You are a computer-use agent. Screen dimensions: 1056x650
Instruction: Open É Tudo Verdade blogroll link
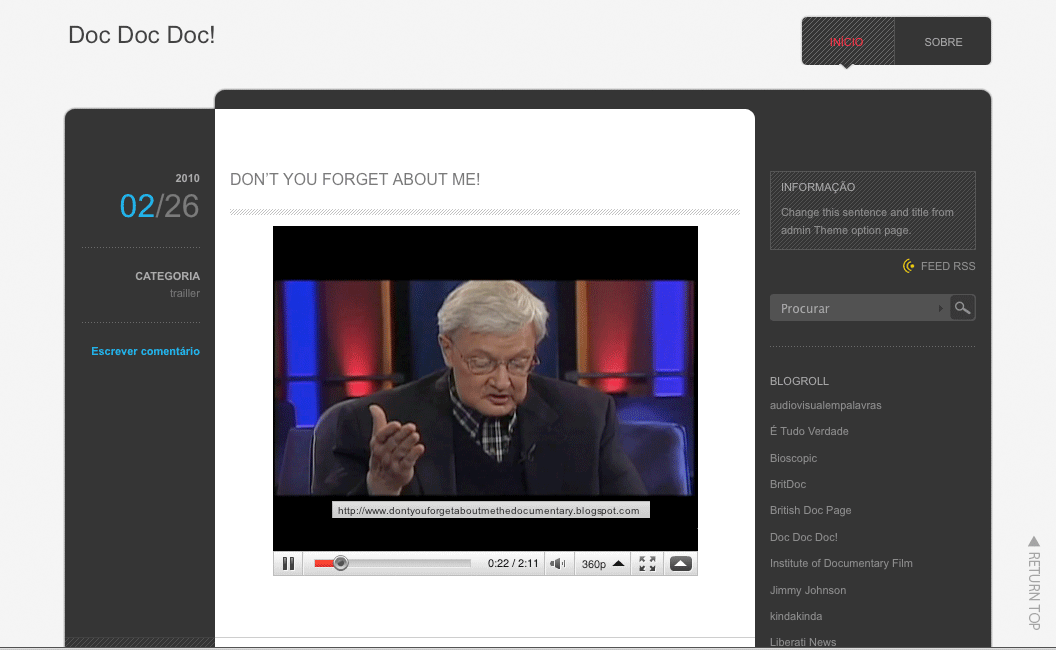(x=809, y=431)
